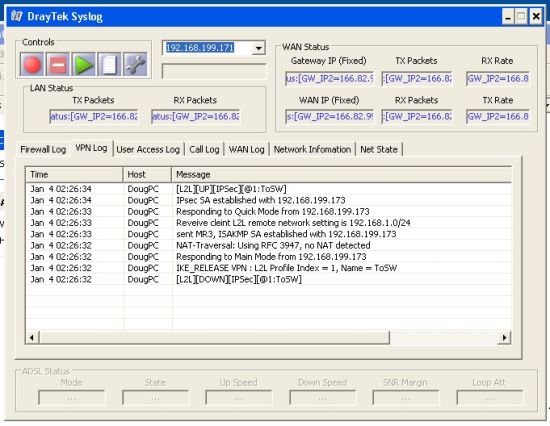The width and height of the screenshot is (550, 426).
Task: Click the WAN IP (Fixed) value field
Action: pyautogui.click(x=329, y=117)
